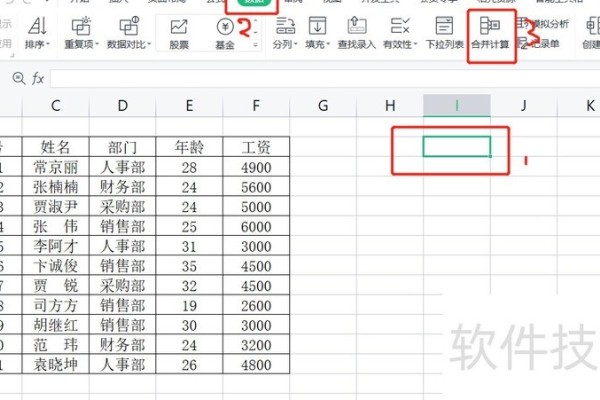The height and width of the screenshot is (400, 600).
Task: Expand the 数据对比 dropdown arrow
Action: (149, 44)
